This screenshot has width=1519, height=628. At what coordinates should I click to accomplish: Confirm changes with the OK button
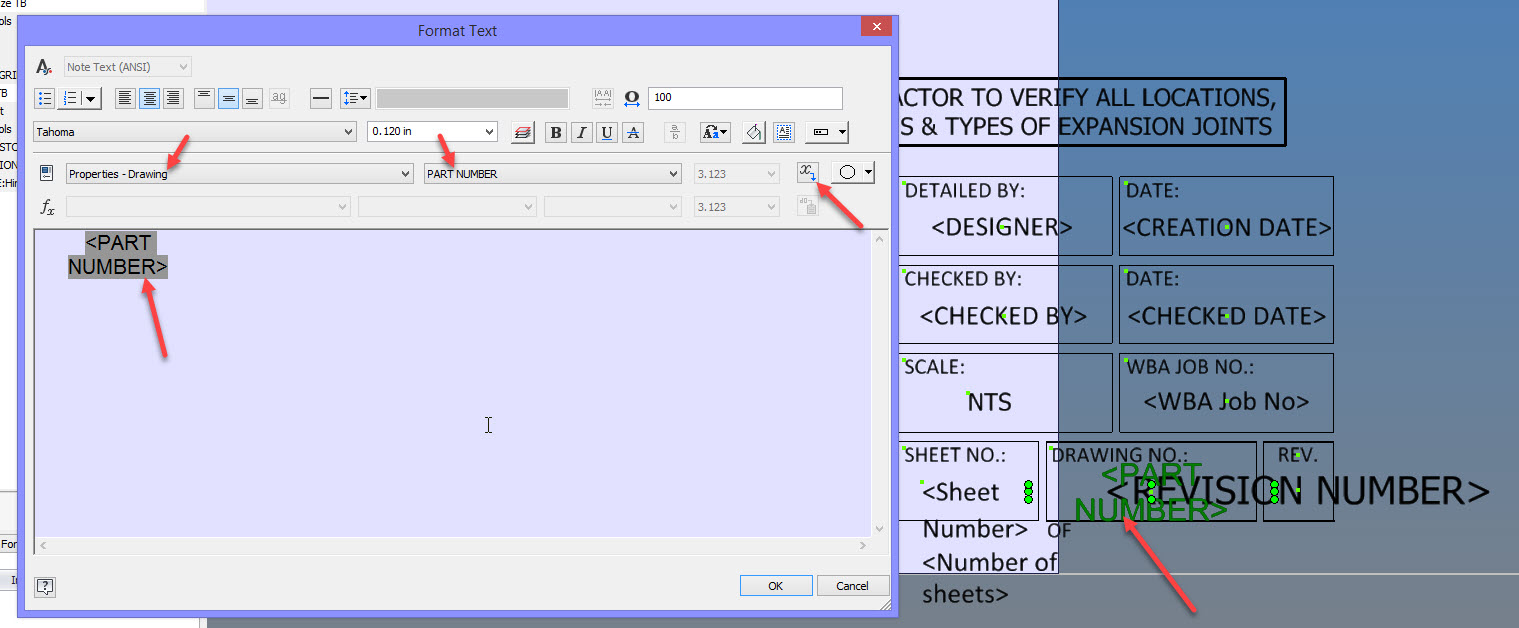coord(775,585)
